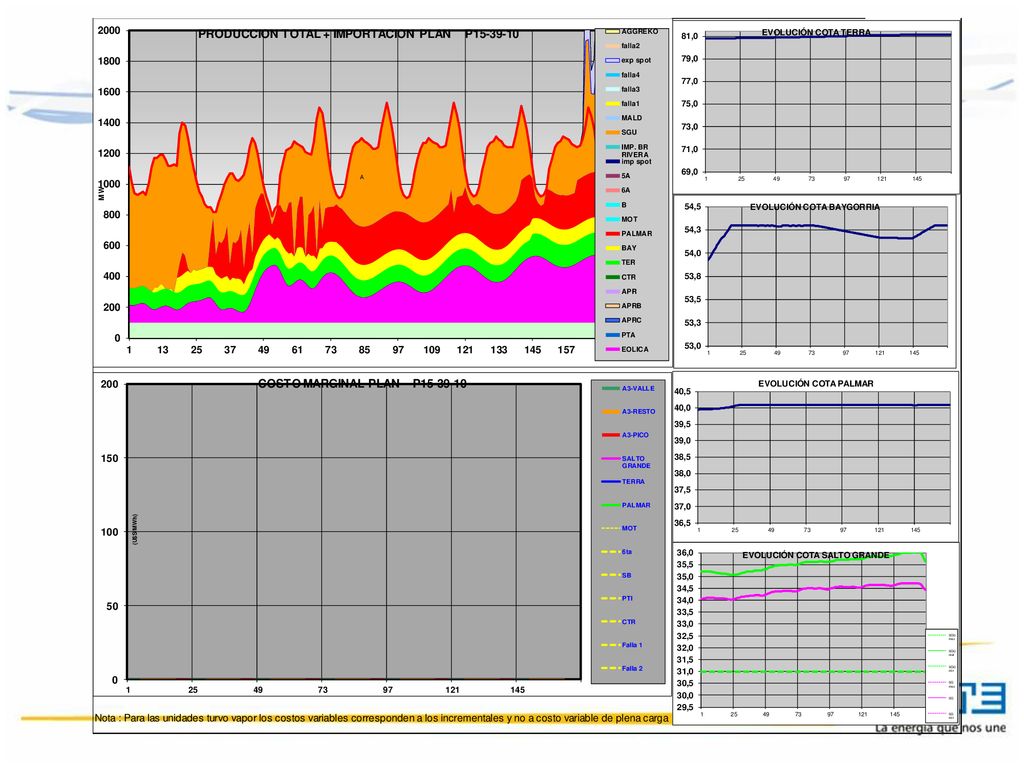Select the EVOLUCIÓN COTA TERRA title
The image size is (1024, 768).
816,33
